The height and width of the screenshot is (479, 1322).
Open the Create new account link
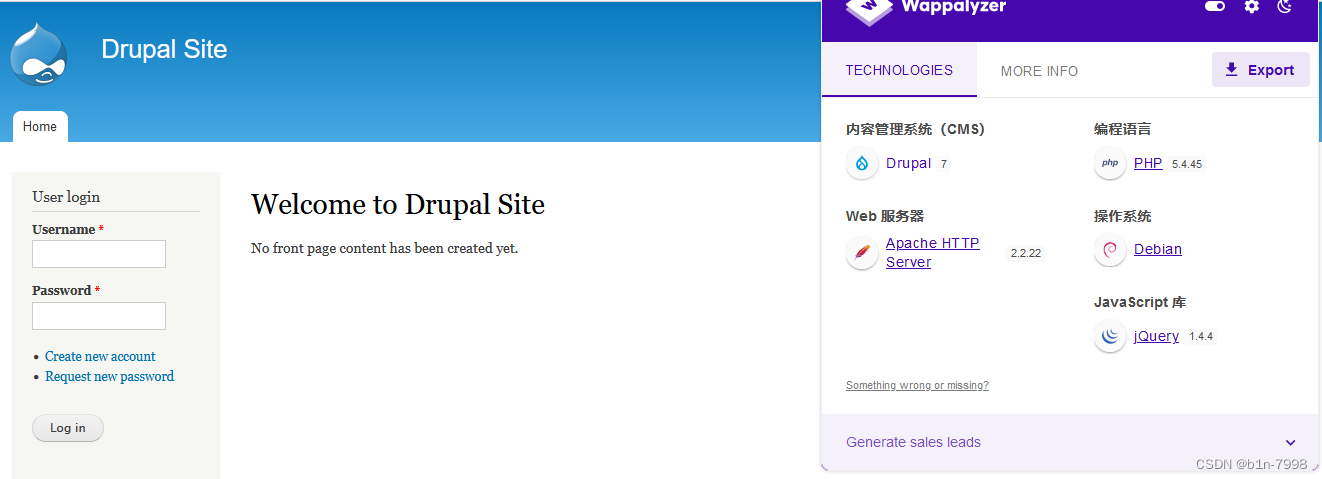tap(100, 356)
